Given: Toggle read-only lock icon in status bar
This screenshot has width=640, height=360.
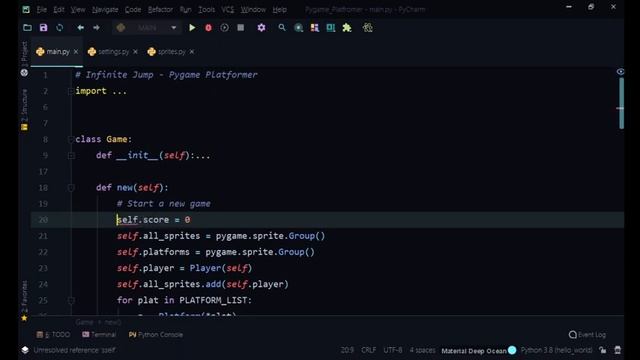Looking at the screenshot, I should click(603, 350).
